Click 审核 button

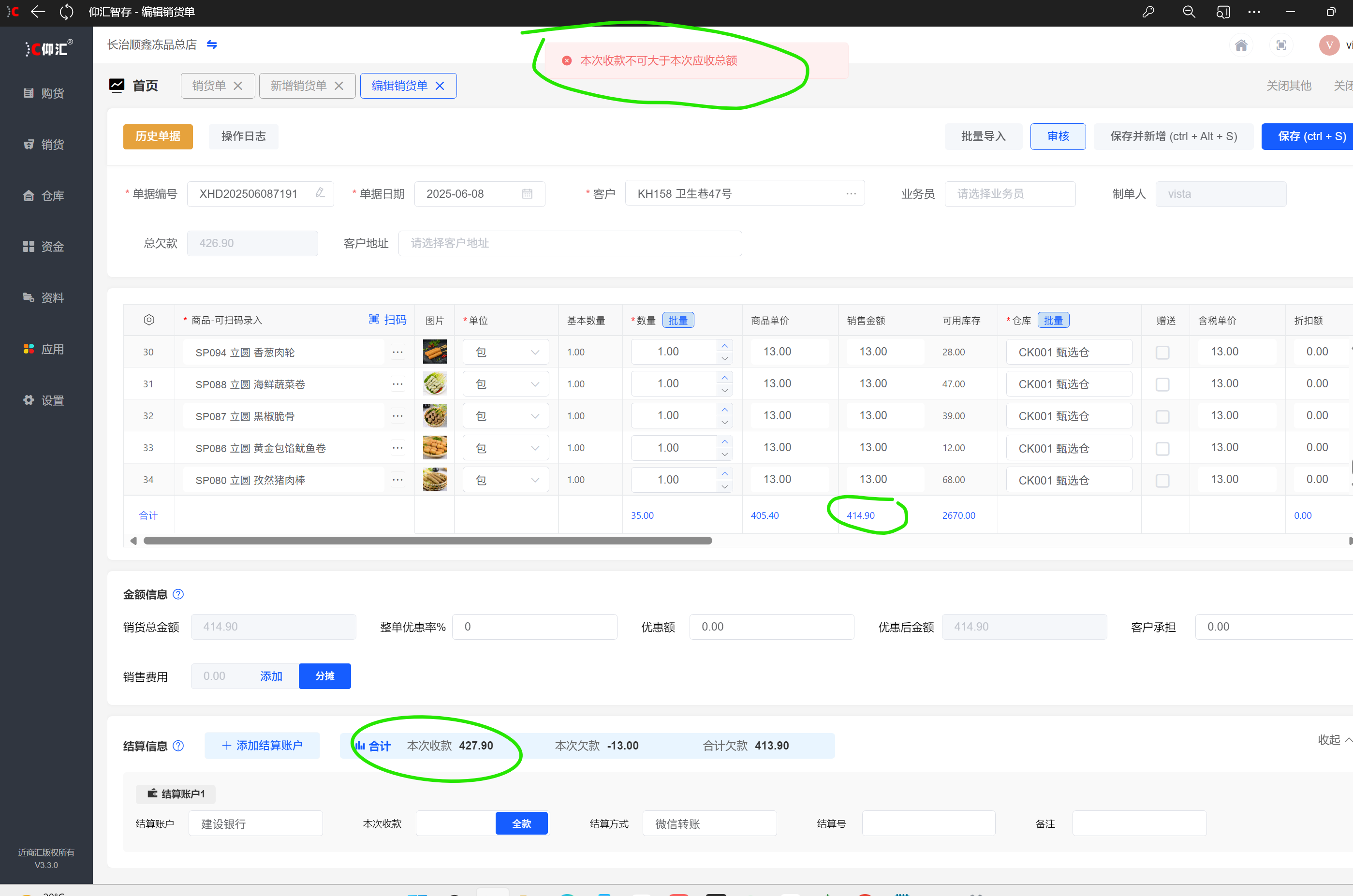pos(1058,136)
